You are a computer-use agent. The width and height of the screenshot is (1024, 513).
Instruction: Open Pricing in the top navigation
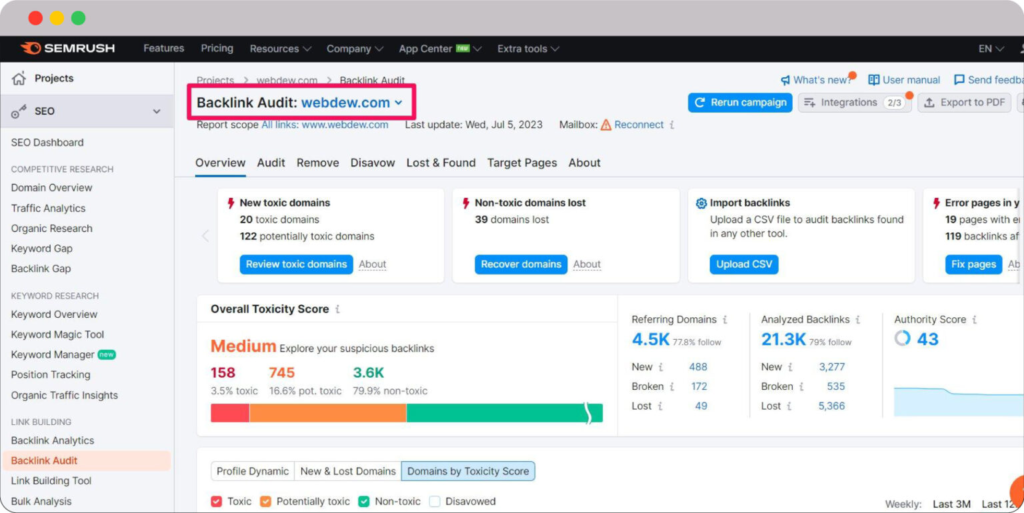click(217, 48)
